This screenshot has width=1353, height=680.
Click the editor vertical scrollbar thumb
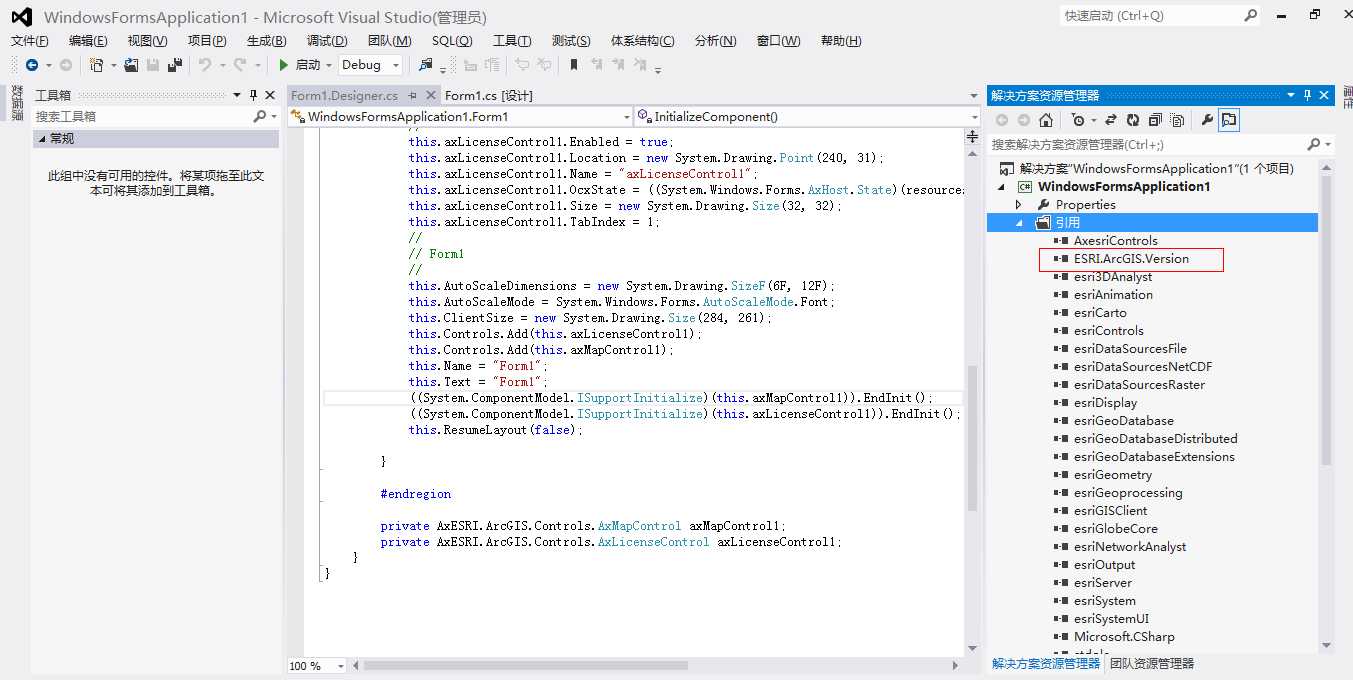[x=972, y=437]
